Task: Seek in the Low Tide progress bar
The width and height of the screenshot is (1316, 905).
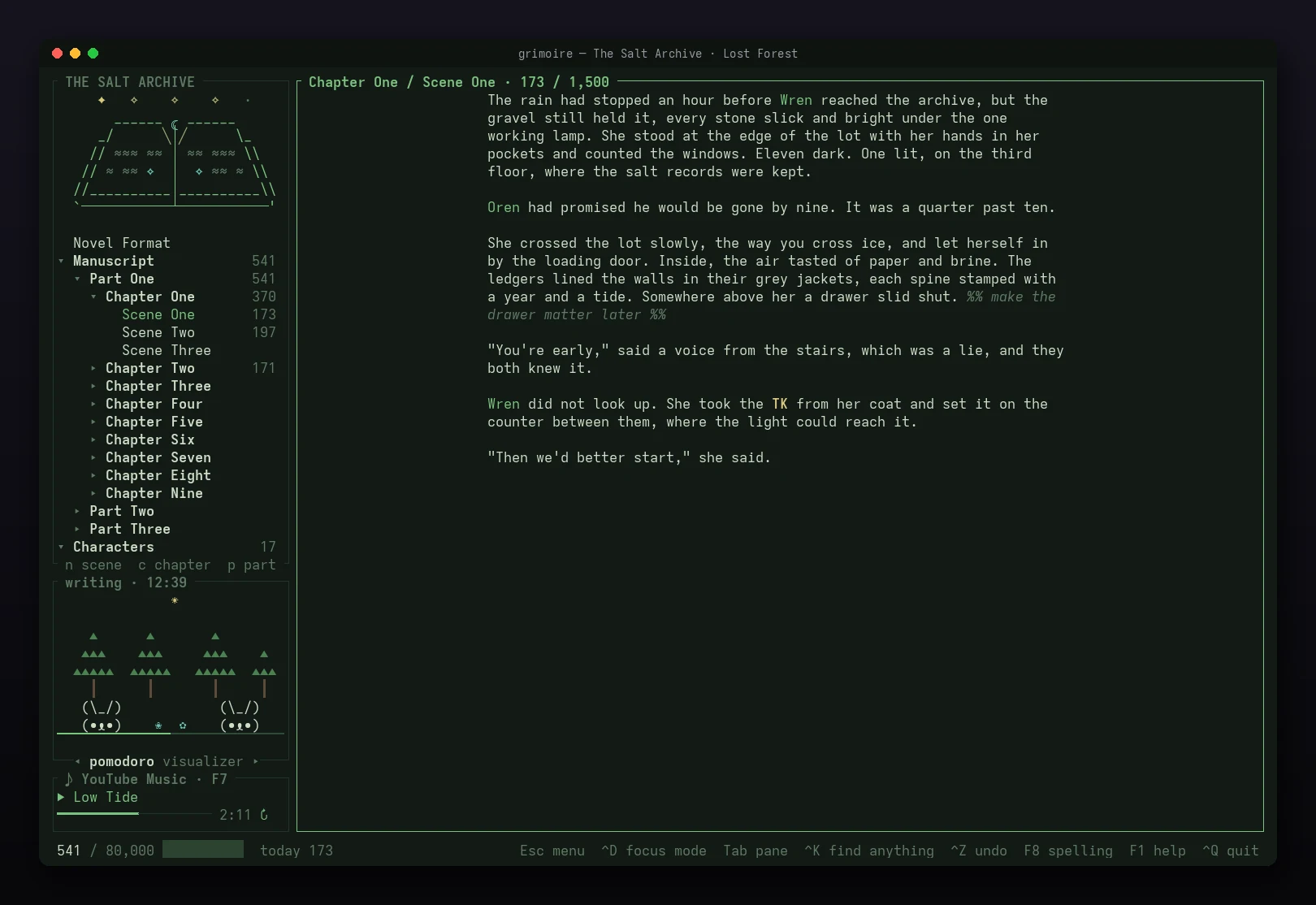Action: tap(134, 813)
